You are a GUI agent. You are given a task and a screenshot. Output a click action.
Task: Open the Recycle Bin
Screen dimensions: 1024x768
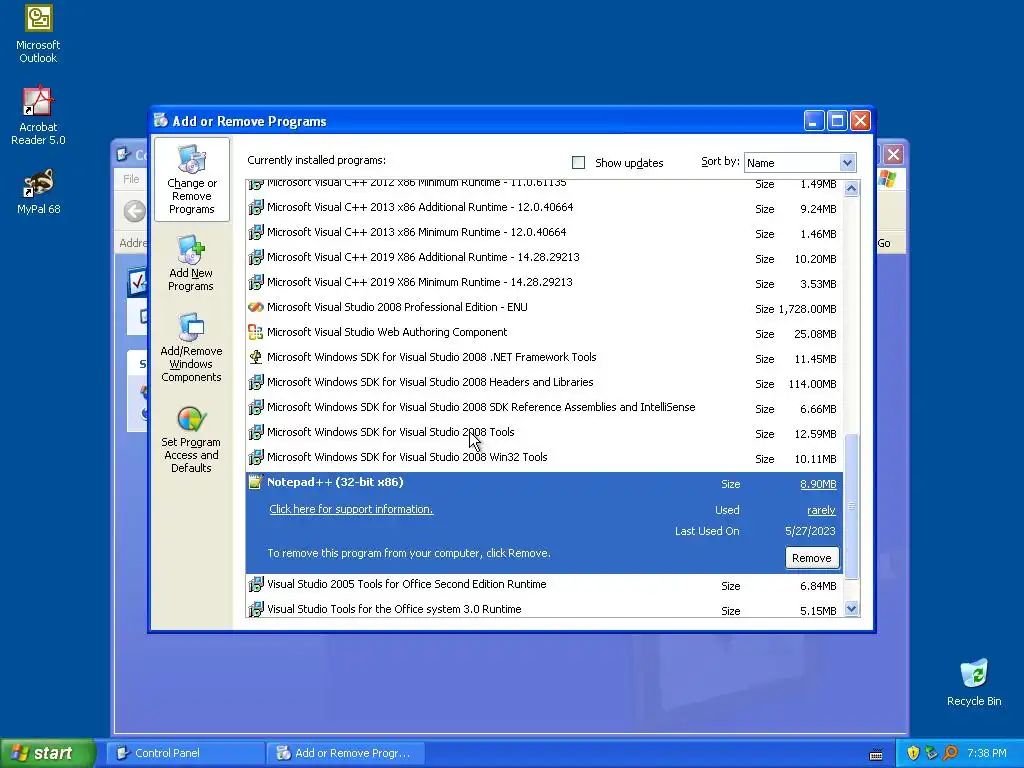974,683
